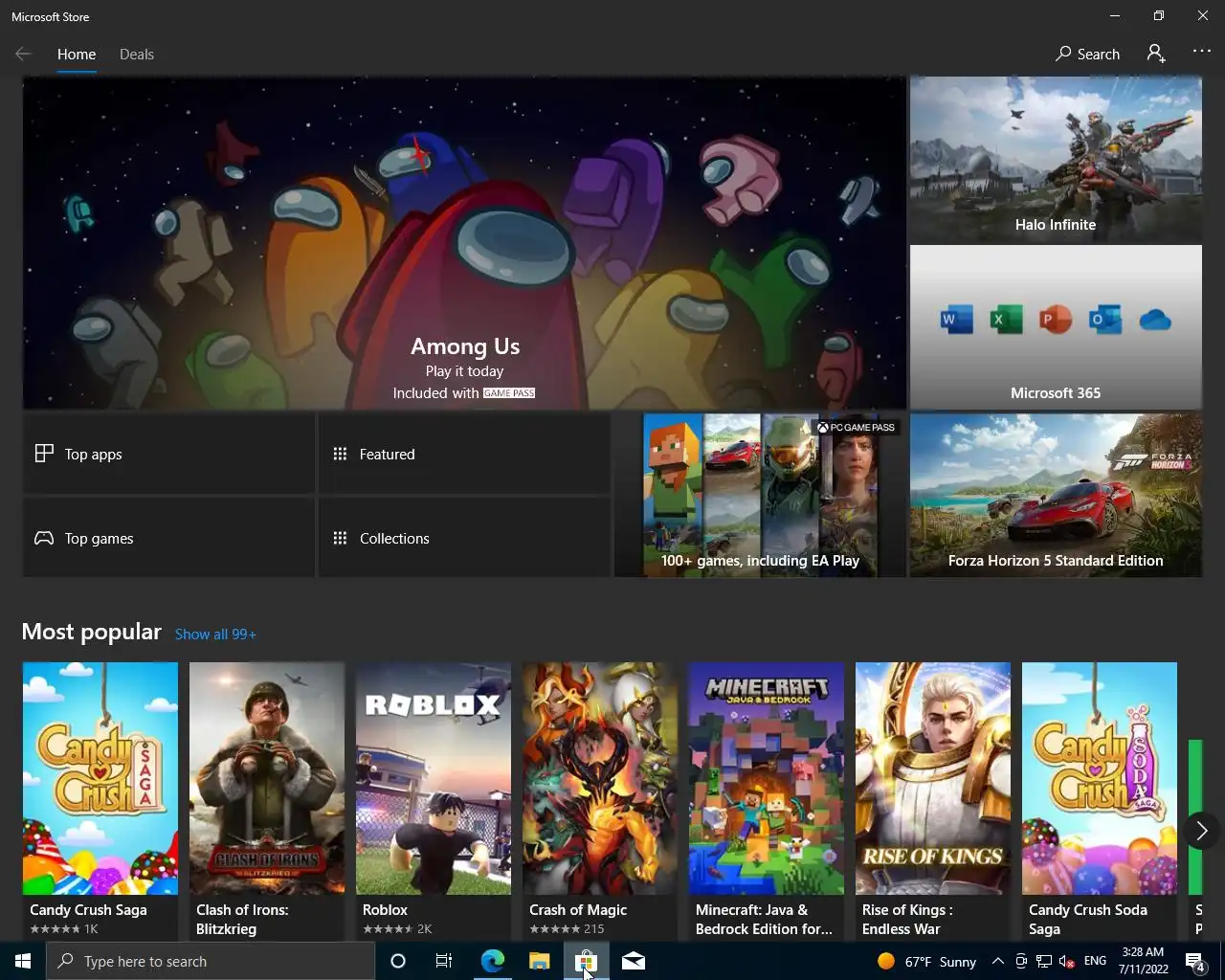Click the back arrow icon
This screenshot has width=1225, height=980.
point(24,55)
